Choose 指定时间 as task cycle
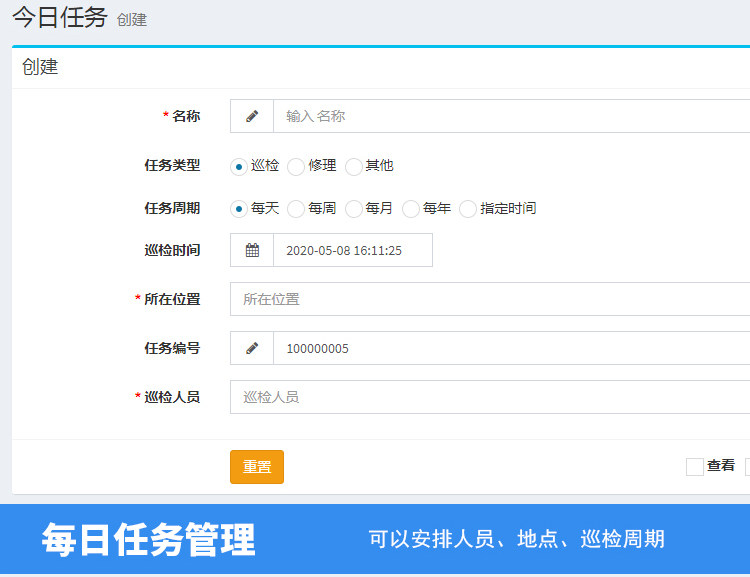Screen dimensions: 750x577 point(468,209)
